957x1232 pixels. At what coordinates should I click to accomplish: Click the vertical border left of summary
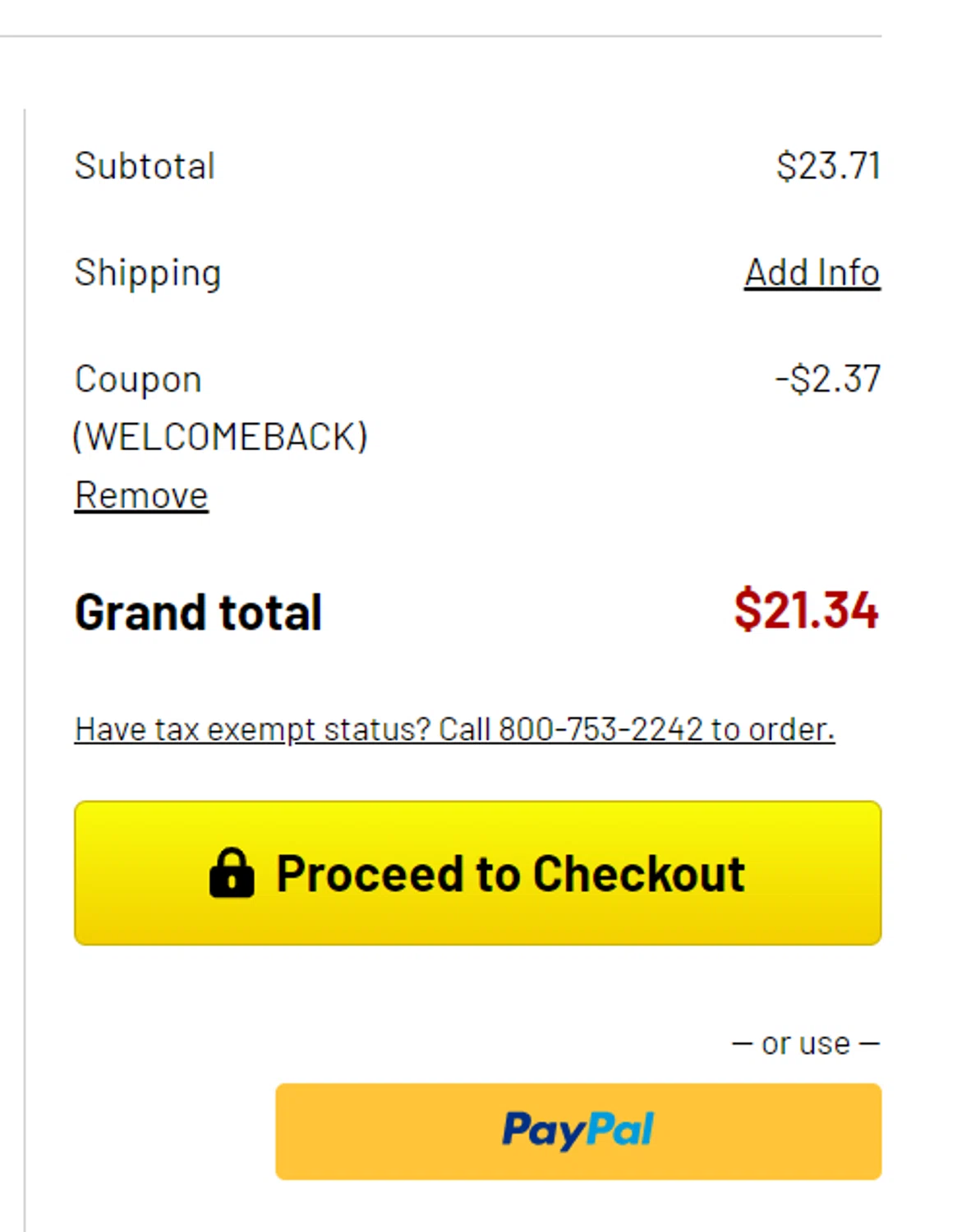pyautogui.click(x=25, y=657)
